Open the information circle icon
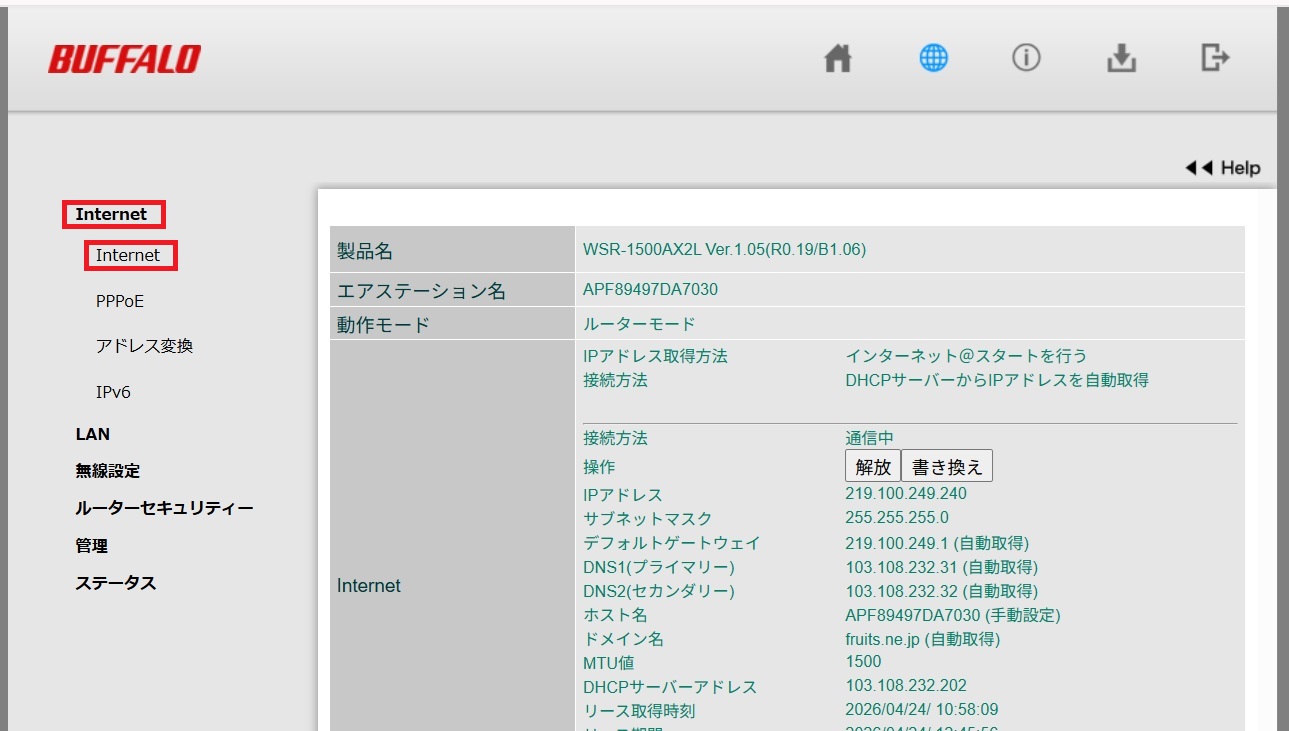The height and width of the screenshot is (731, 1289). pyautogui.click(x=1026, y=59)
